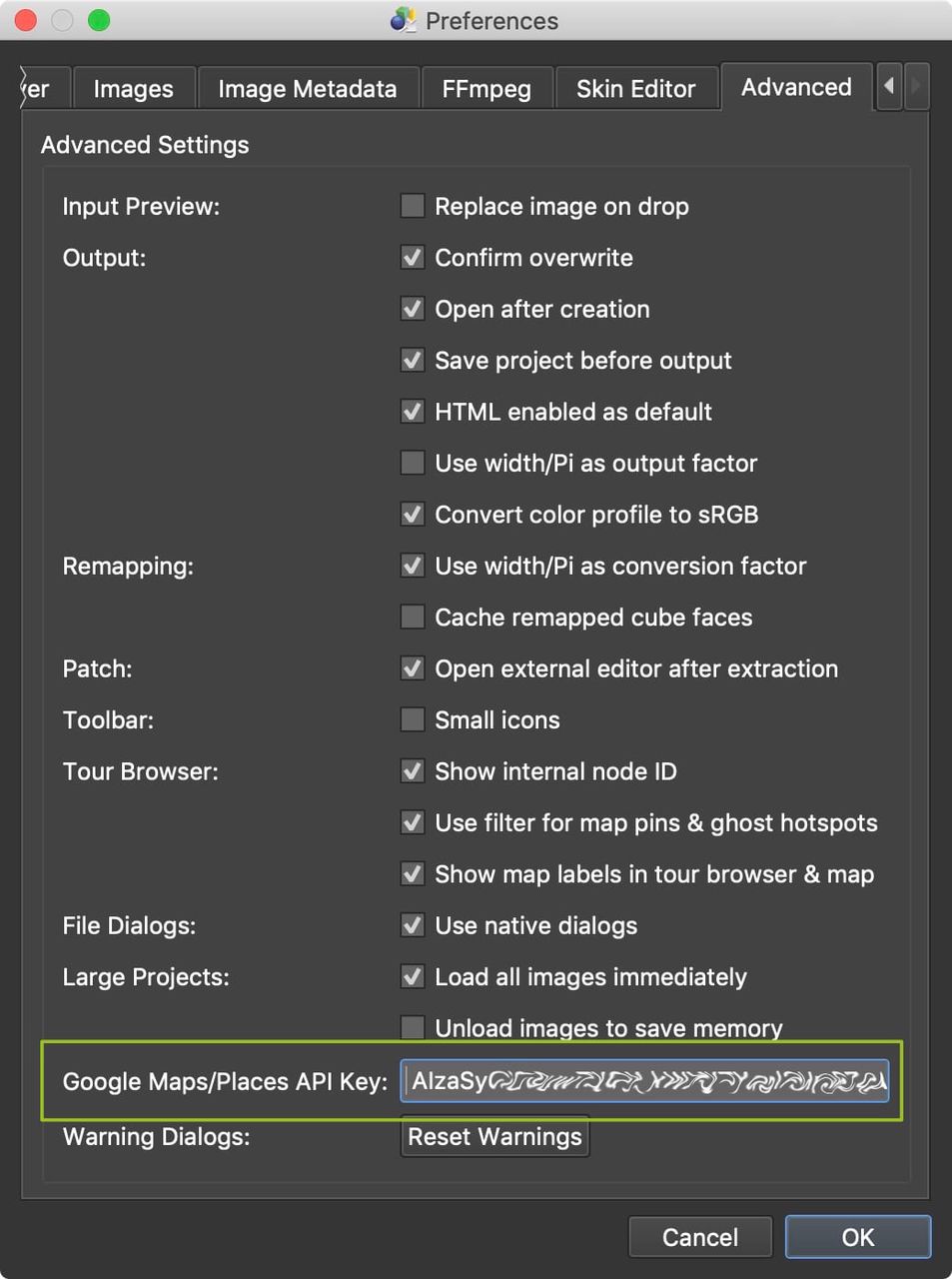Enable Cache remapped cube faces

(412, 617)
